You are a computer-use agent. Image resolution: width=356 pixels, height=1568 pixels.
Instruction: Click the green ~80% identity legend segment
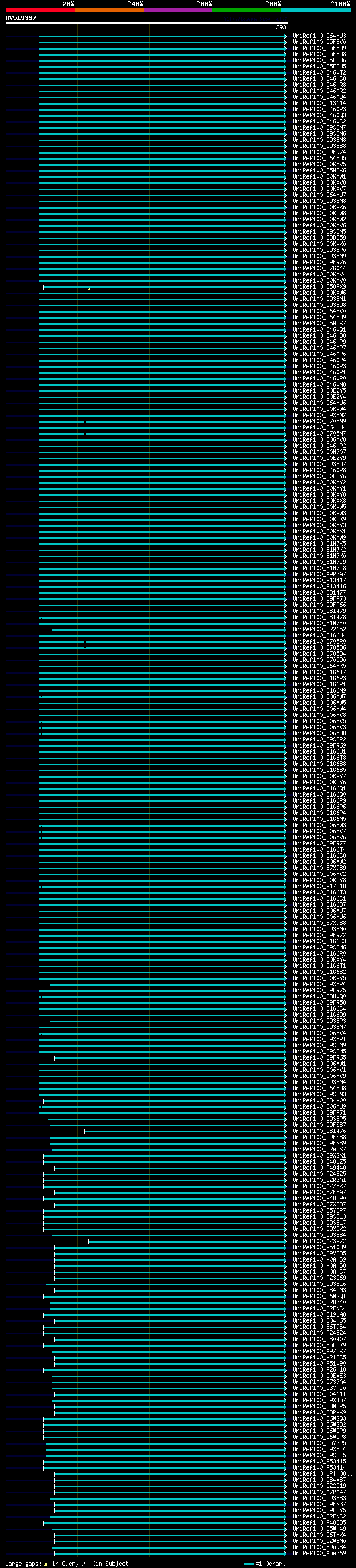[x=246, y=10]
